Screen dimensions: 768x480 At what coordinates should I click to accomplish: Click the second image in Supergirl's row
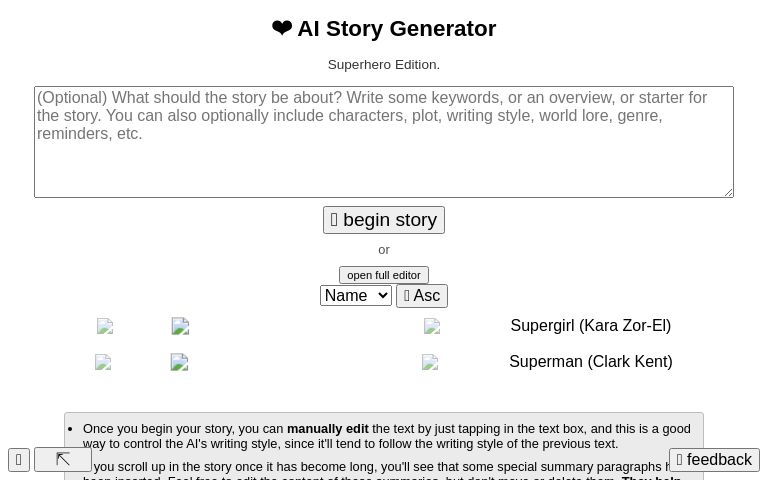180,326
